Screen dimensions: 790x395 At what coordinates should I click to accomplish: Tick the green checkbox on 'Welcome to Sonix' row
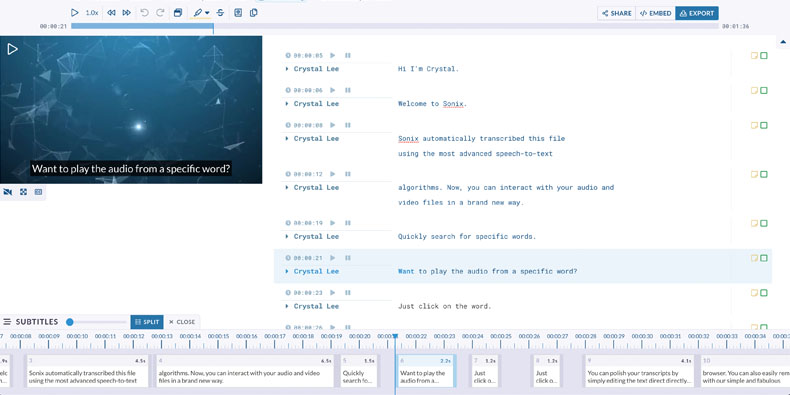(x=764, y=90)
